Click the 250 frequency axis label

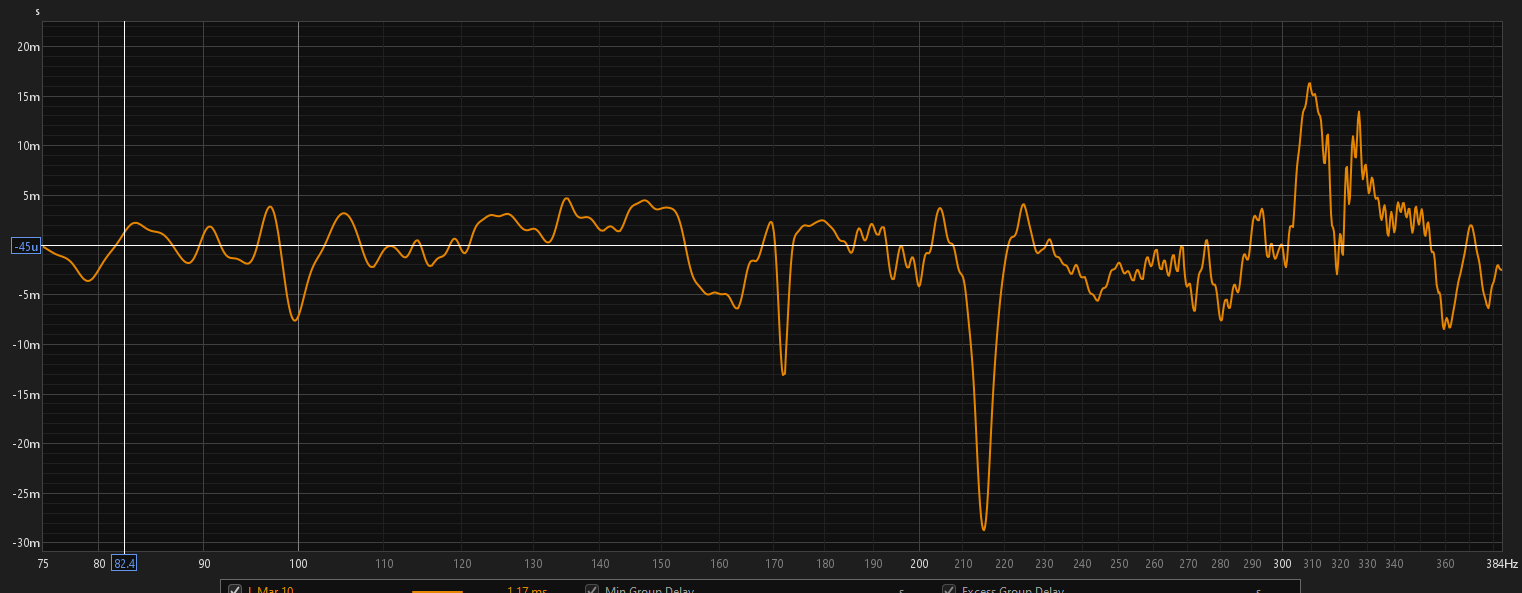(1119, 564)
